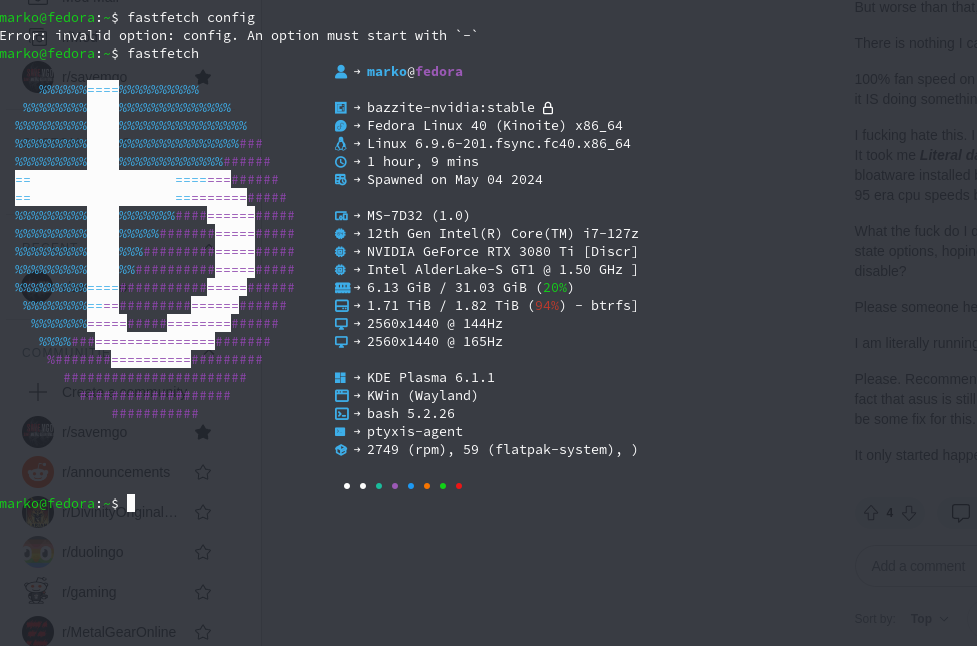Click the monitor icon beside 2560x1440 @ 165Hz
The width and height of the screenshot is (977, 647).
pos(341,342)
